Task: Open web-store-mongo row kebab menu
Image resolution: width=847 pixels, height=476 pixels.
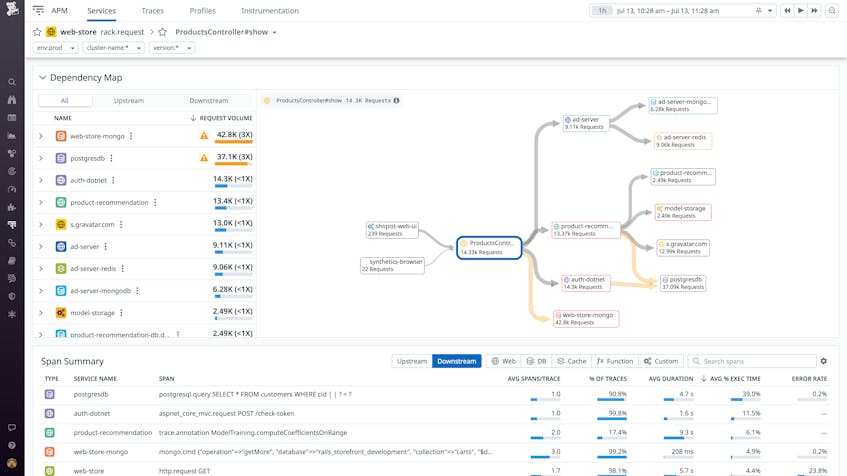Action: click(131, 136)
